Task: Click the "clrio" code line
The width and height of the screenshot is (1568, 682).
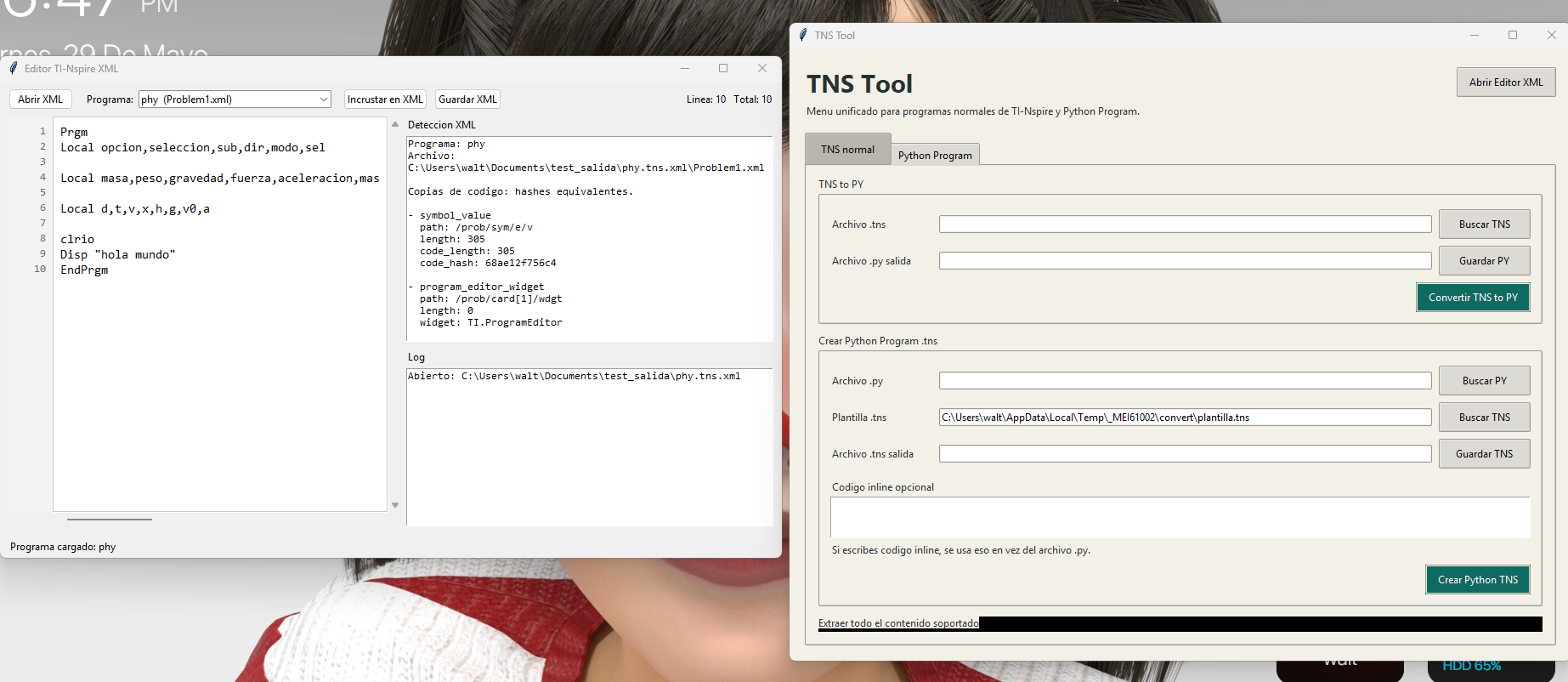Action: 77,239
